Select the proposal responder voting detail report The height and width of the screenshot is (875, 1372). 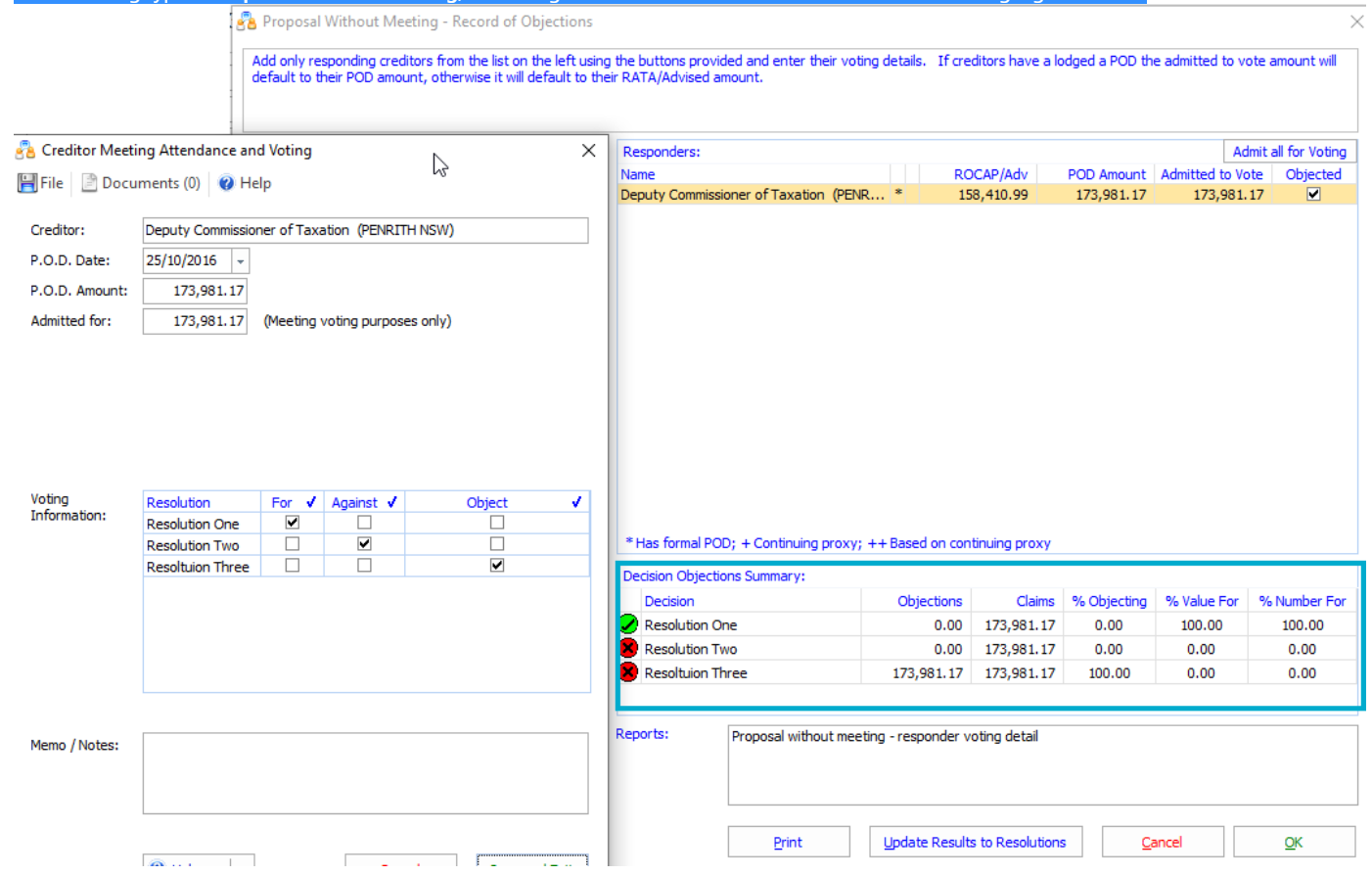tap(885, 737)
